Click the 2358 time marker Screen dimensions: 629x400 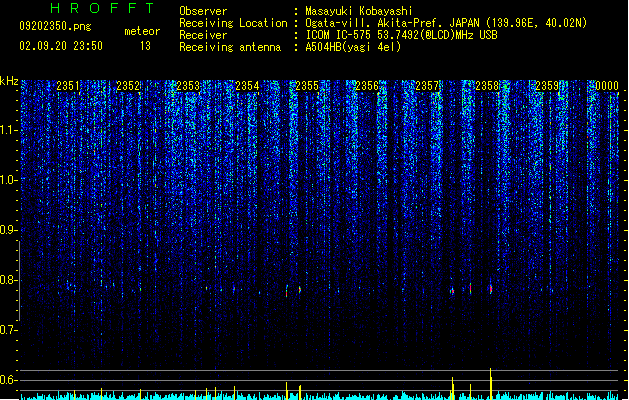point(487,85)
